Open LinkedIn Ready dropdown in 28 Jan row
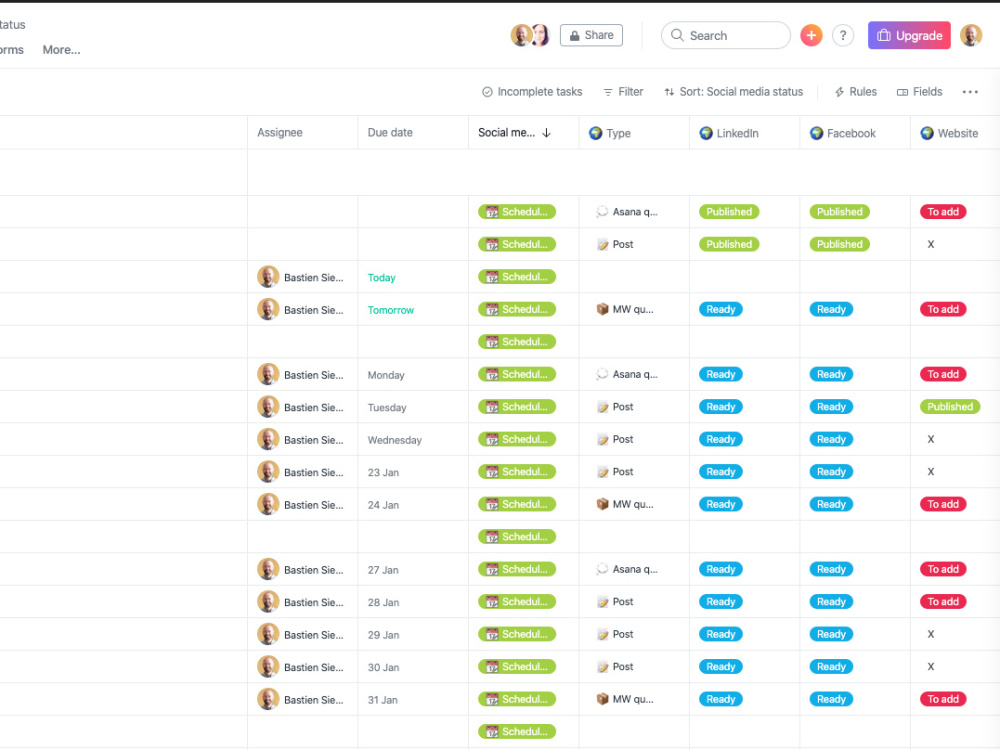The image size is (1000, 750). coord(721,602)
